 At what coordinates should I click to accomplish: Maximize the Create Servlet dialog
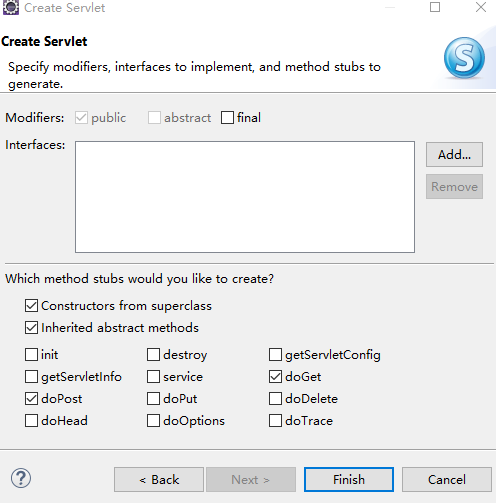[435, 7]
